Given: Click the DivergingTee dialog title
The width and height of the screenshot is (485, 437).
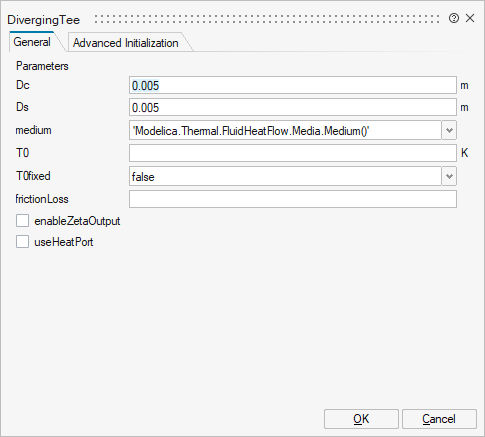Looking at the screenshot, I should 44,20.
